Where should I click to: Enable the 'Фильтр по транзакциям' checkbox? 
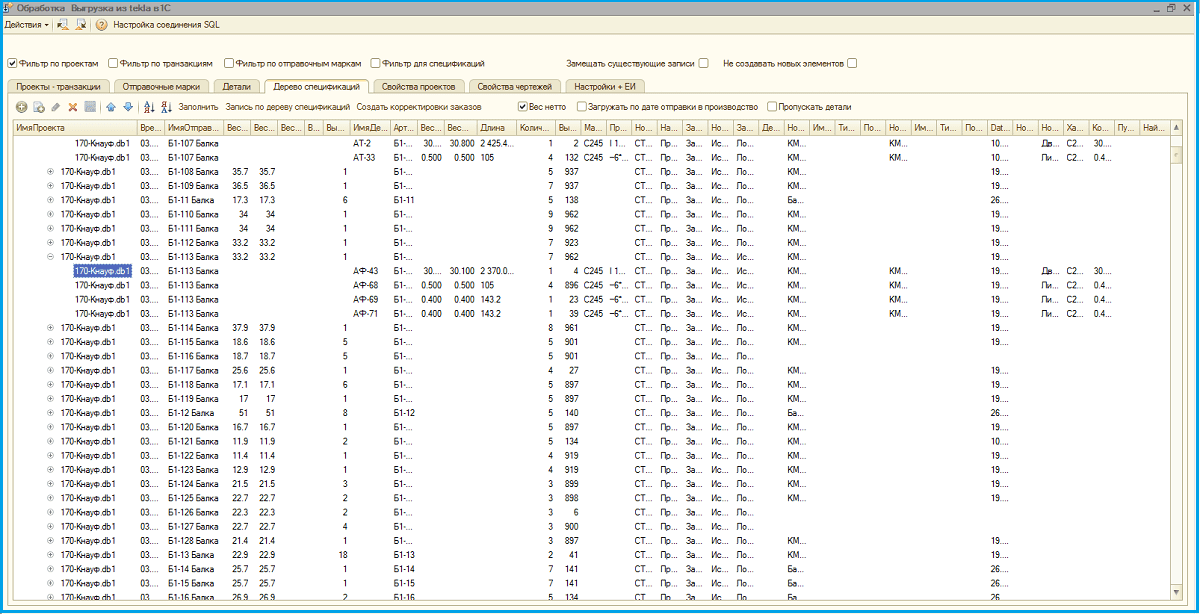pyautogui.click(x=113, y=63)
